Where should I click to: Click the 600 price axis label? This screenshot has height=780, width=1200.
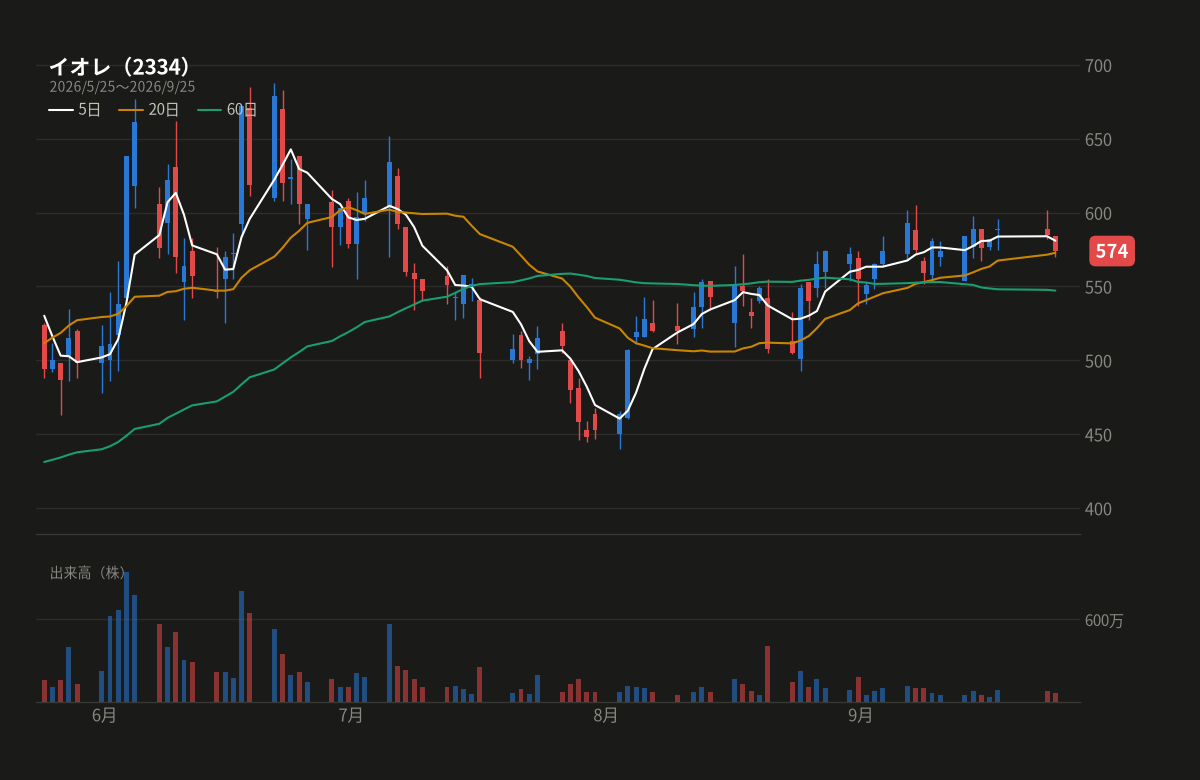[1098, 214]
